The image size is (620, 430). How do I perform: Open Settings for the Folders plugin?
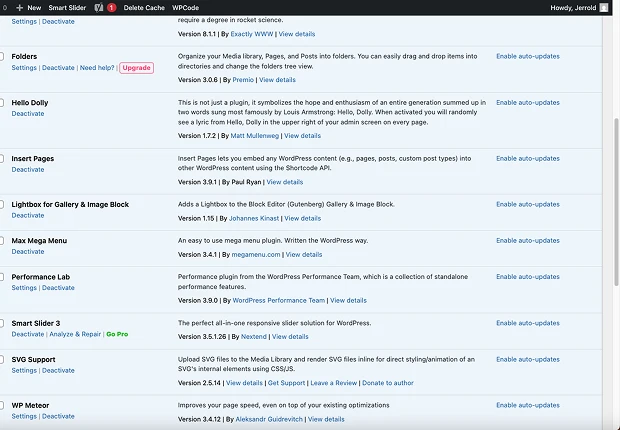click(24, 68)
